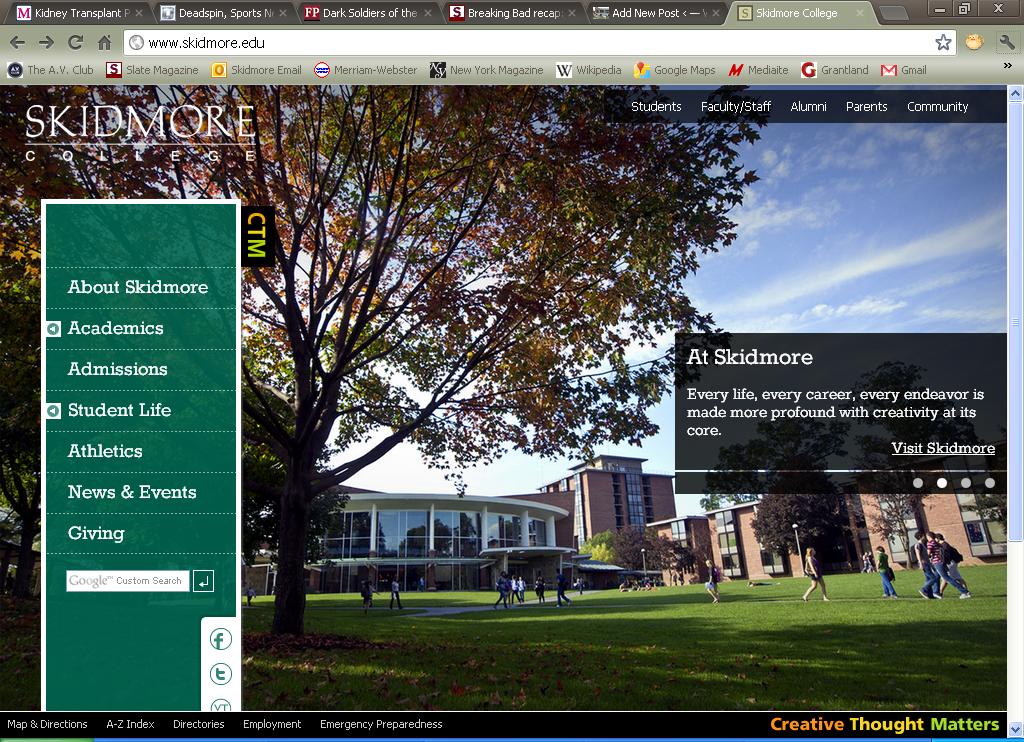Open Skidmore's Facebook icon

[221, 639]
